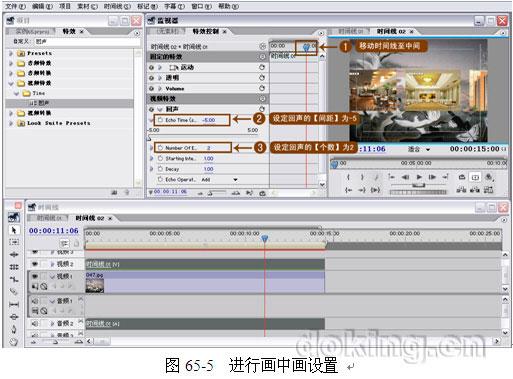The image size is (513, 379).
Task: Click Play in the monitor
Action: pyautogui.click(x=419, y=177)
